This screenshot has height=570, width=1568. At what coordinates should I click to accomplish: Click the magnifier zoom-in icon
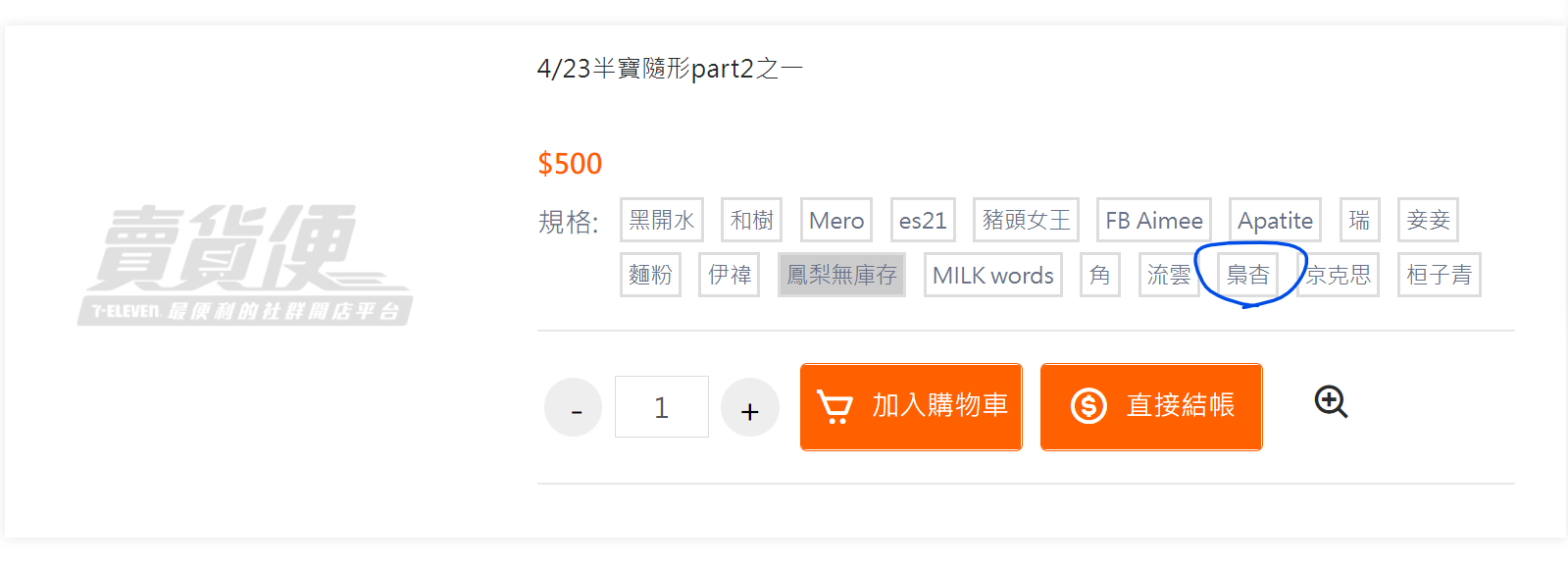point(1331,401)
